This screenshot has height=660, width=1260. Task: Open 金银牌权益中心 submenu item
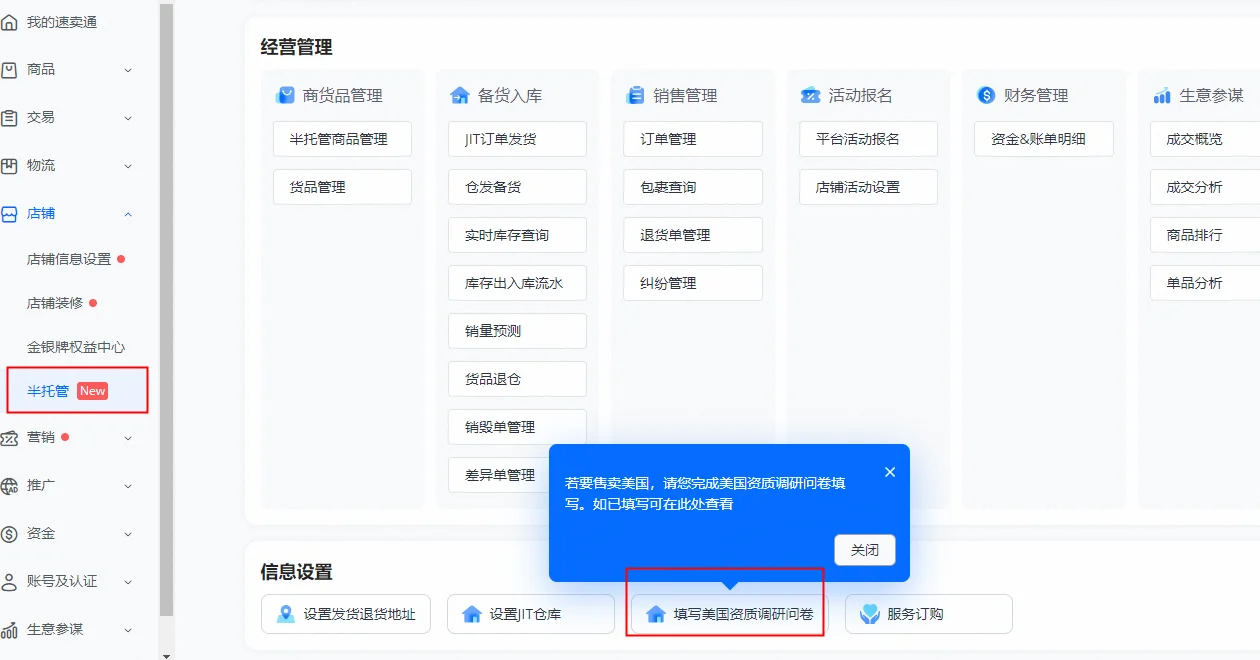(x=76, y=347)
